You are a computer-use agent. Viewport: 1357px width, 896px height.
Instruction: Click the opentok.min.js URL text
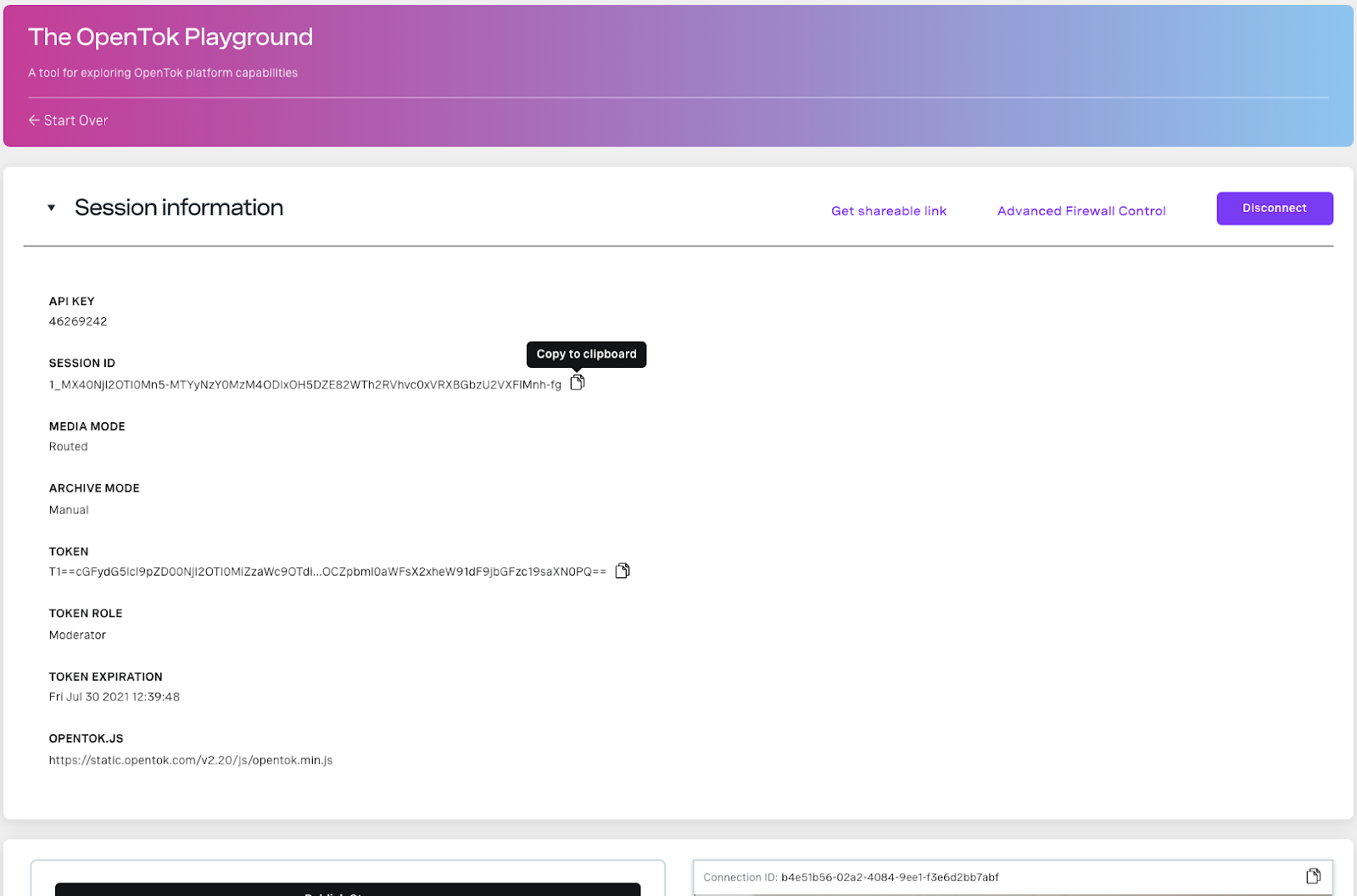[x=191, y=760]
